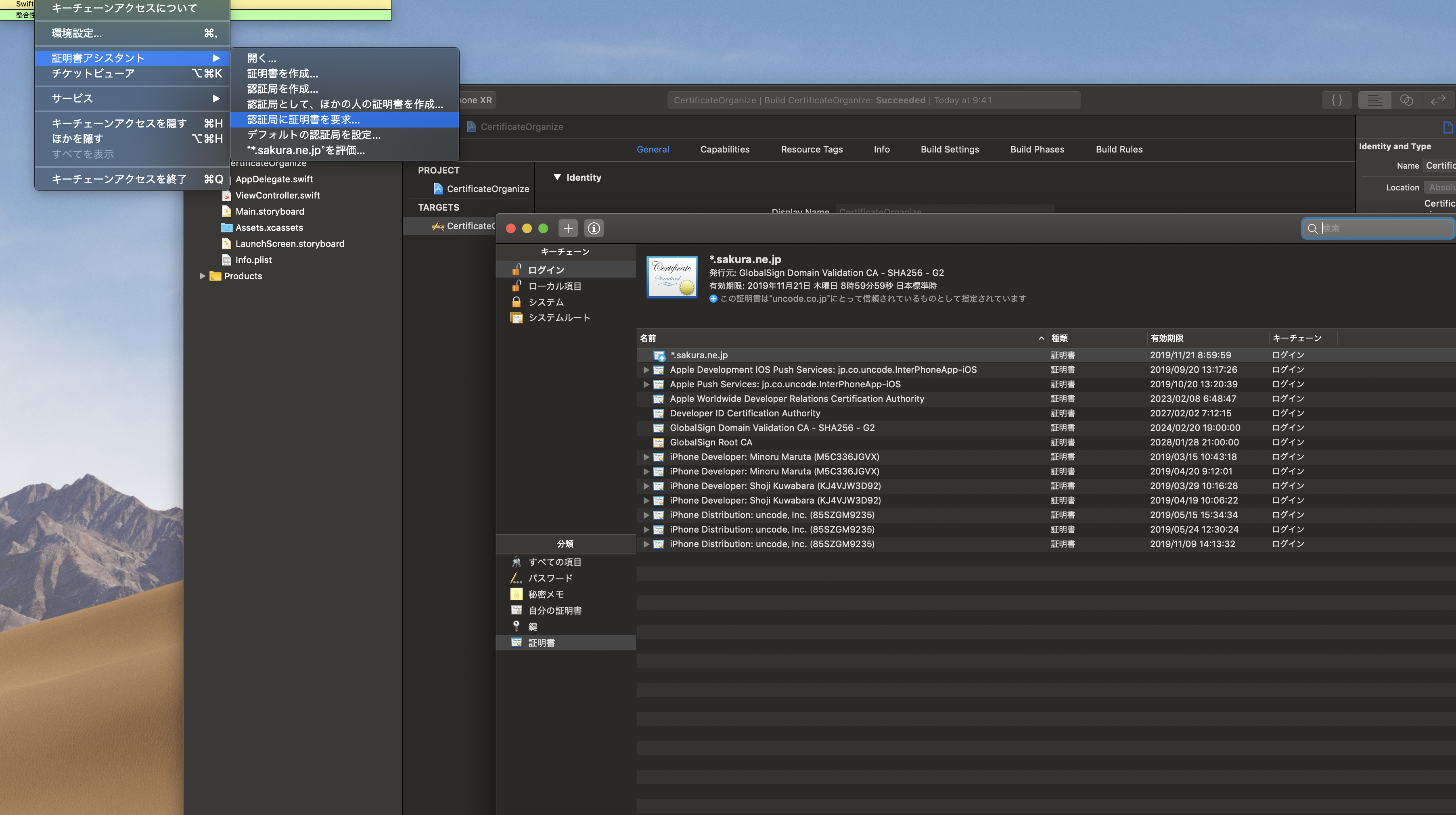Viewport: 1456px width, 815px height.
Task: Expand the Products folder in Xcode navigator
Action: click(x=202, y=276)
